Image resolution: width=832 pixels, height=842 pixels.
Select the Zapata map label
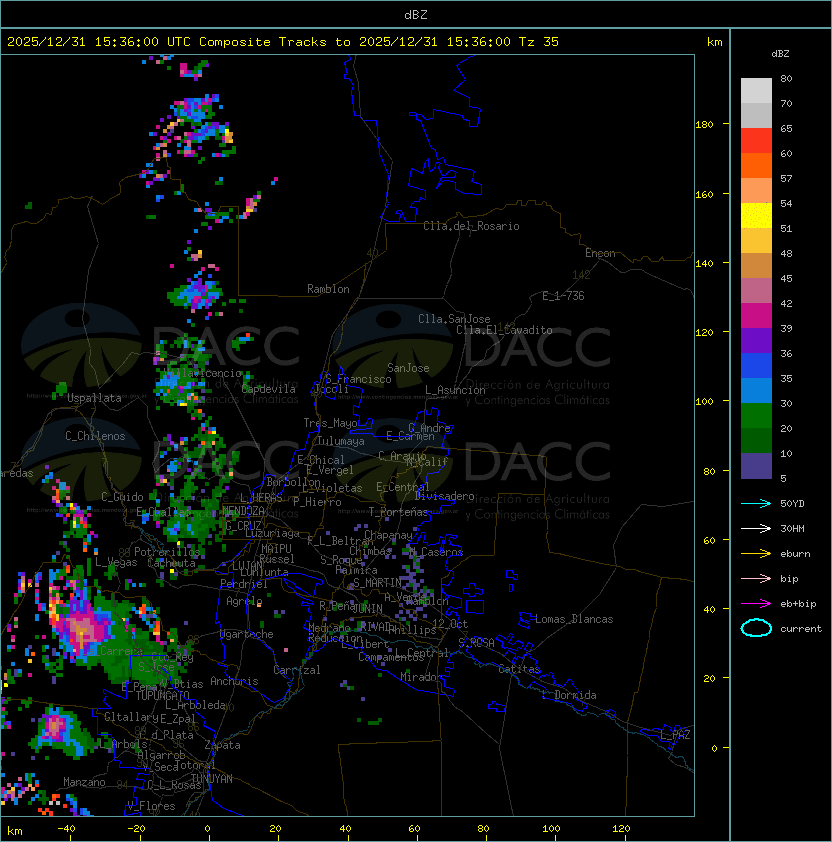(x=222, y=745)
